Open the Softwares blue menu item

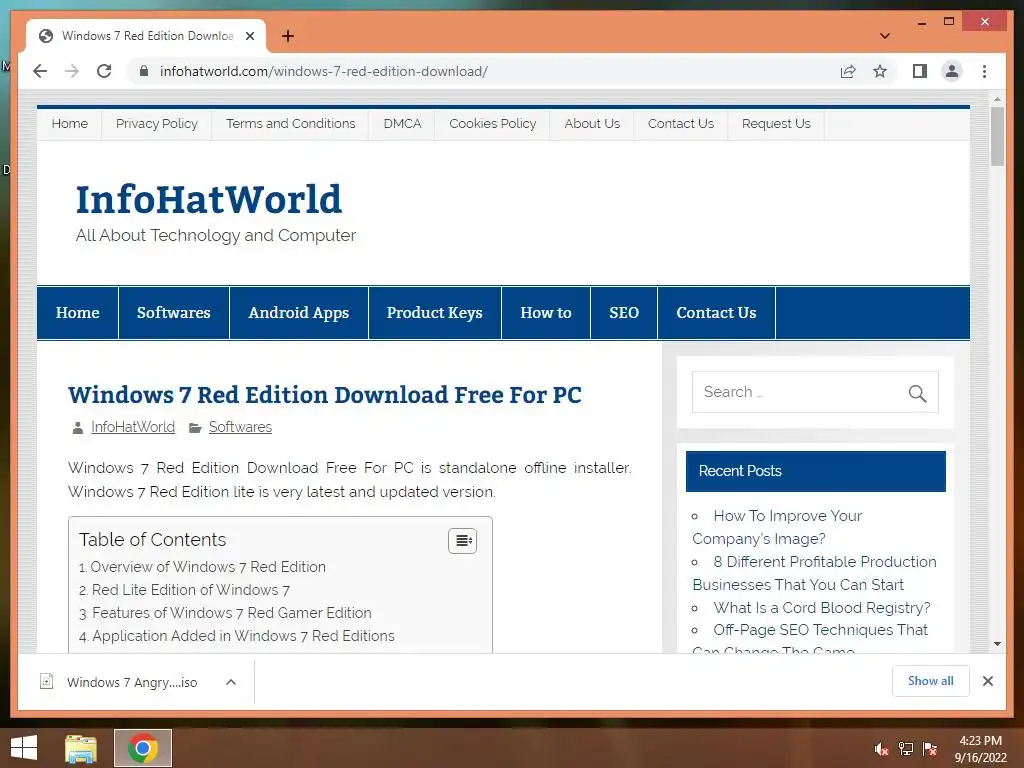pos(174,313)
